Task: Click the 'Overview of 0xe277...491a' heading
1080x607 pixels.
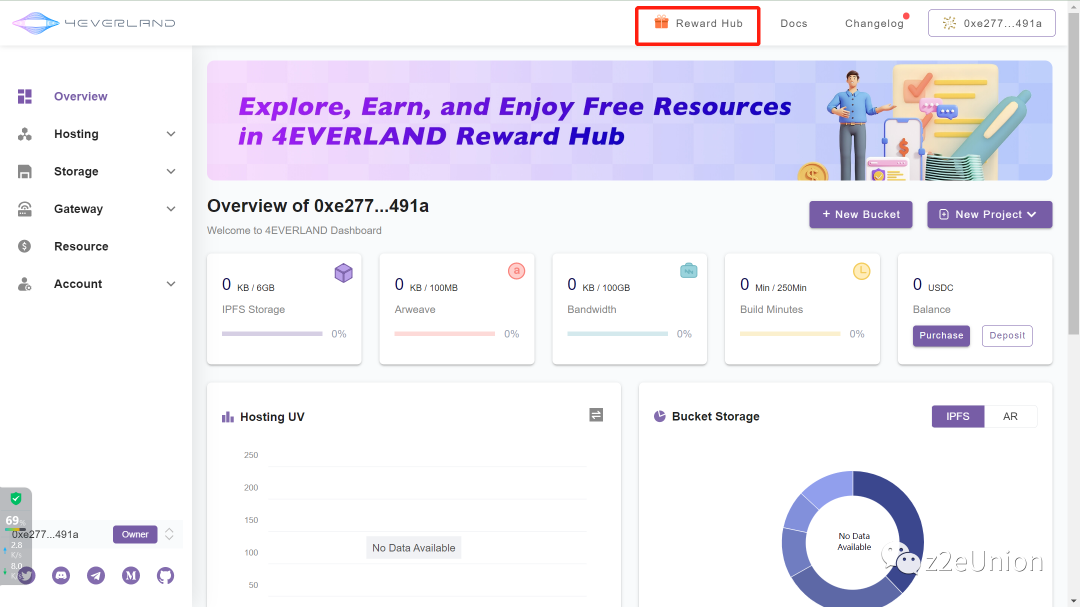Action: (318, 206)
